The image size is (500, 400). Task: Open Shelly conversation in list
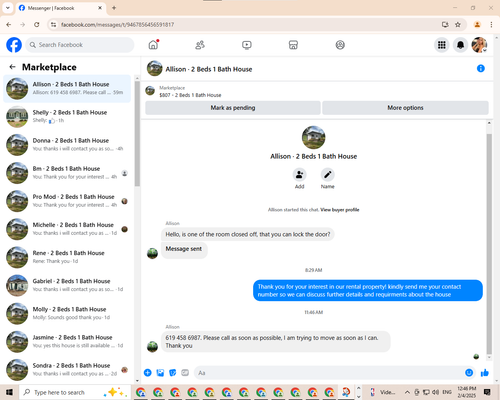[67, 116]
